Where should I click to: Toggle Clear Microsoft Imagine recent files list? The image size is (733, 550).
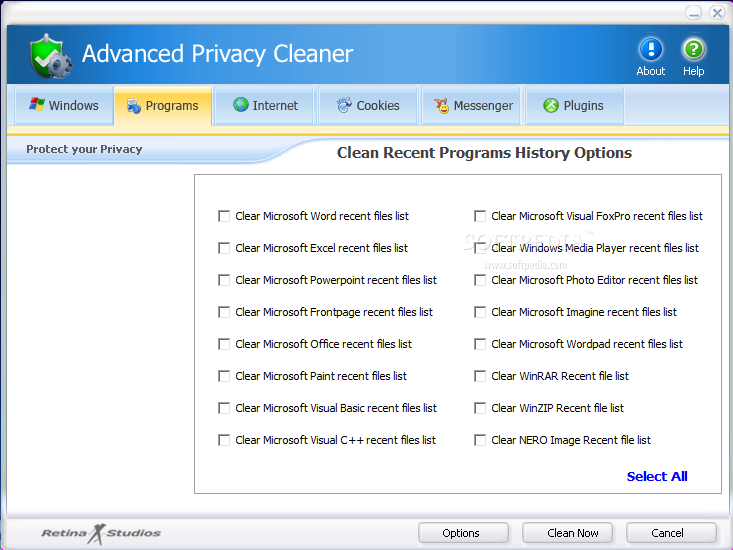click(x=480, y=312)
